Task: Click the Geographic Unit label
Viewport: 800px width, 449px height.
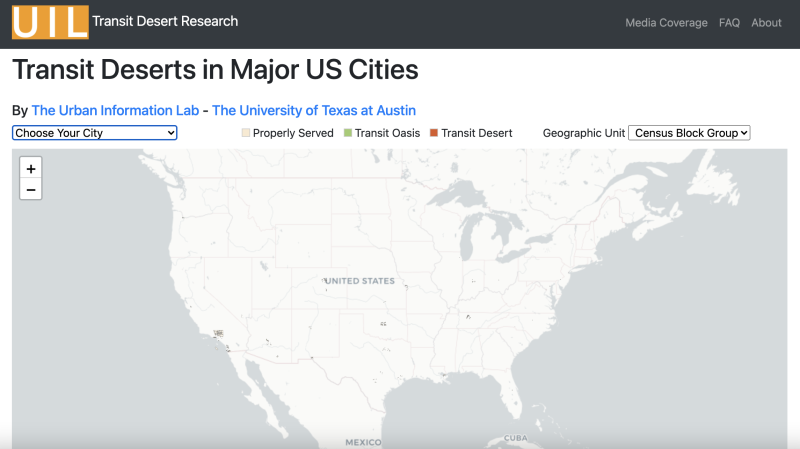Action: tap(584, 133)
